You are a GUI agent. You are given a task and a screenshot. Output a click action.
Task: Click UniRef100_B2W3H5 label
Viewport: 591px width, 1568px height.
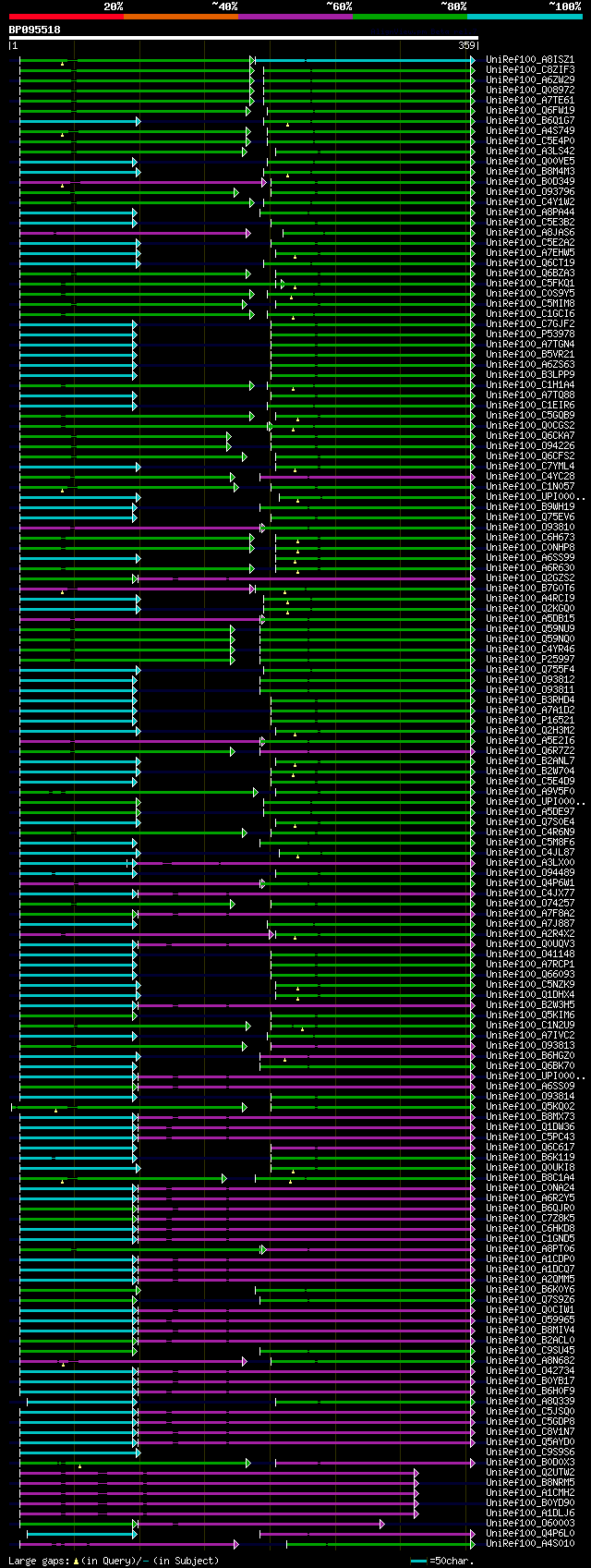pyautogui.click(x=530, y=1004)
